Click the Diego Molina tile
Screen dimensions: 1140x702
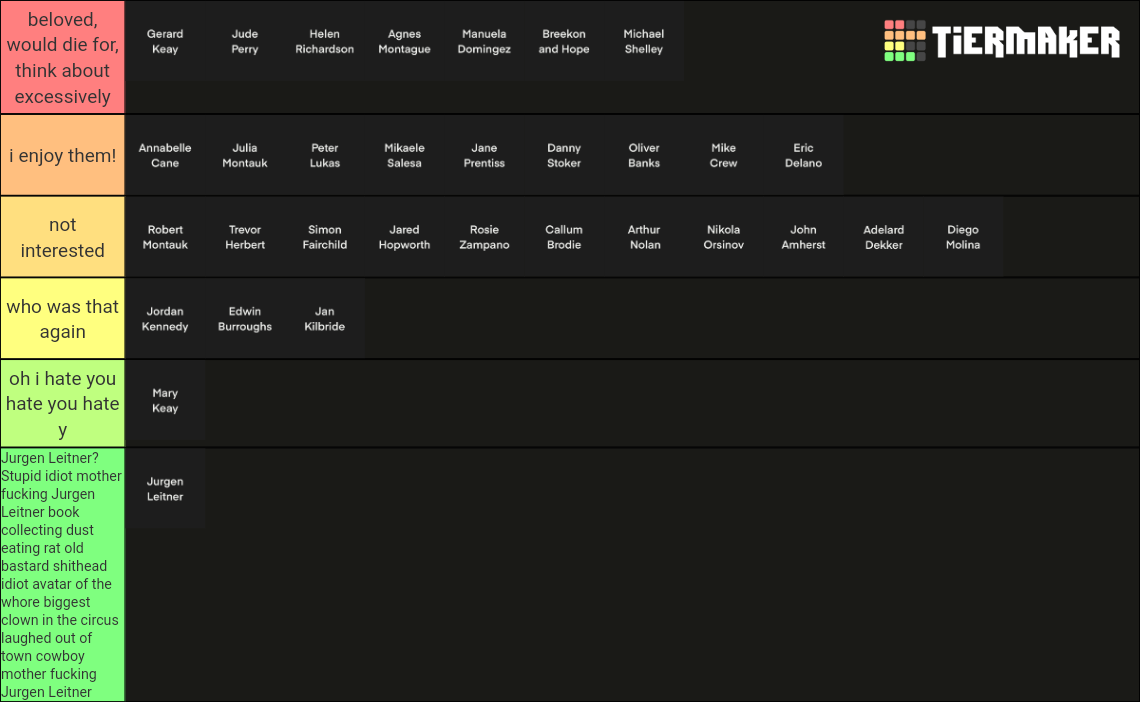pos(963,237)
